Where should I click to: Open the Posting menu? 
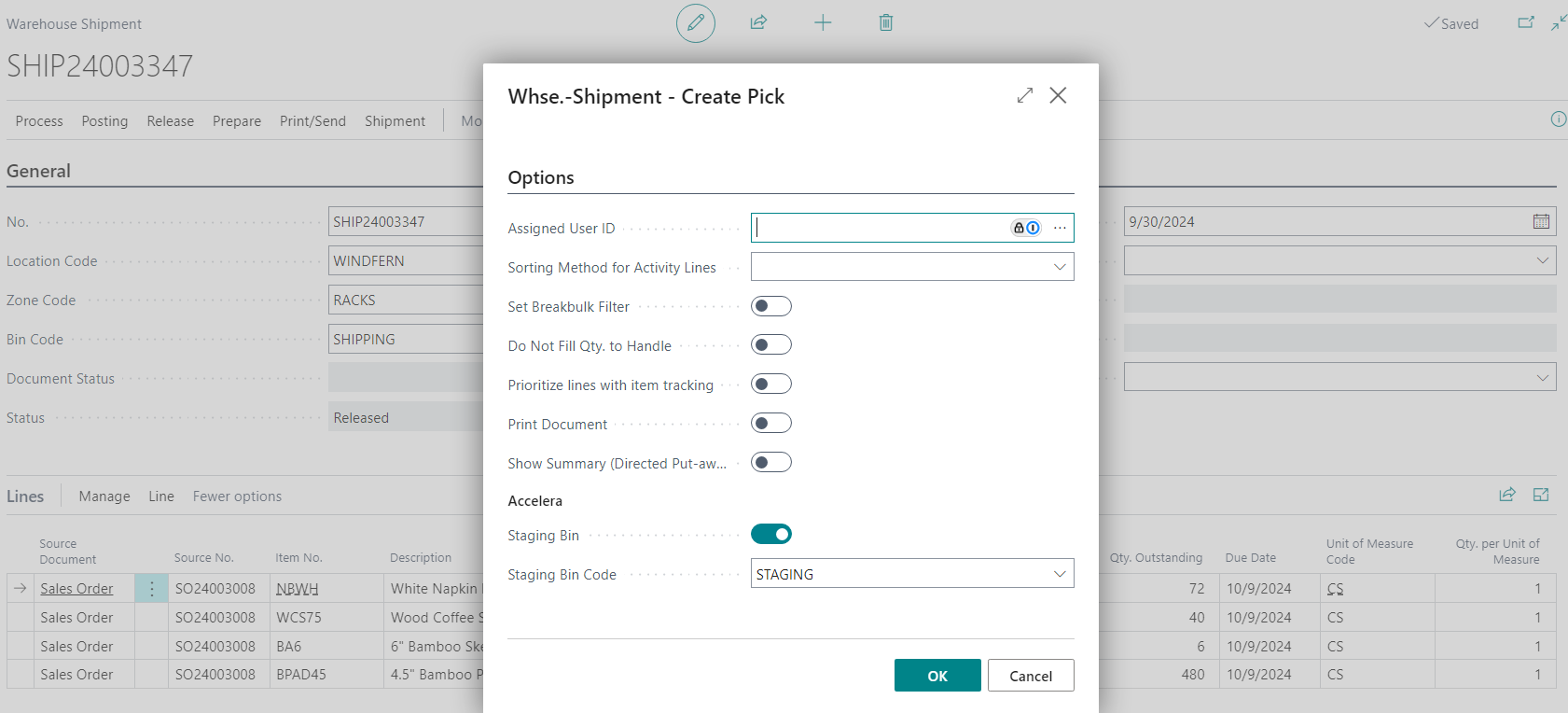click(x=104, y=121)
